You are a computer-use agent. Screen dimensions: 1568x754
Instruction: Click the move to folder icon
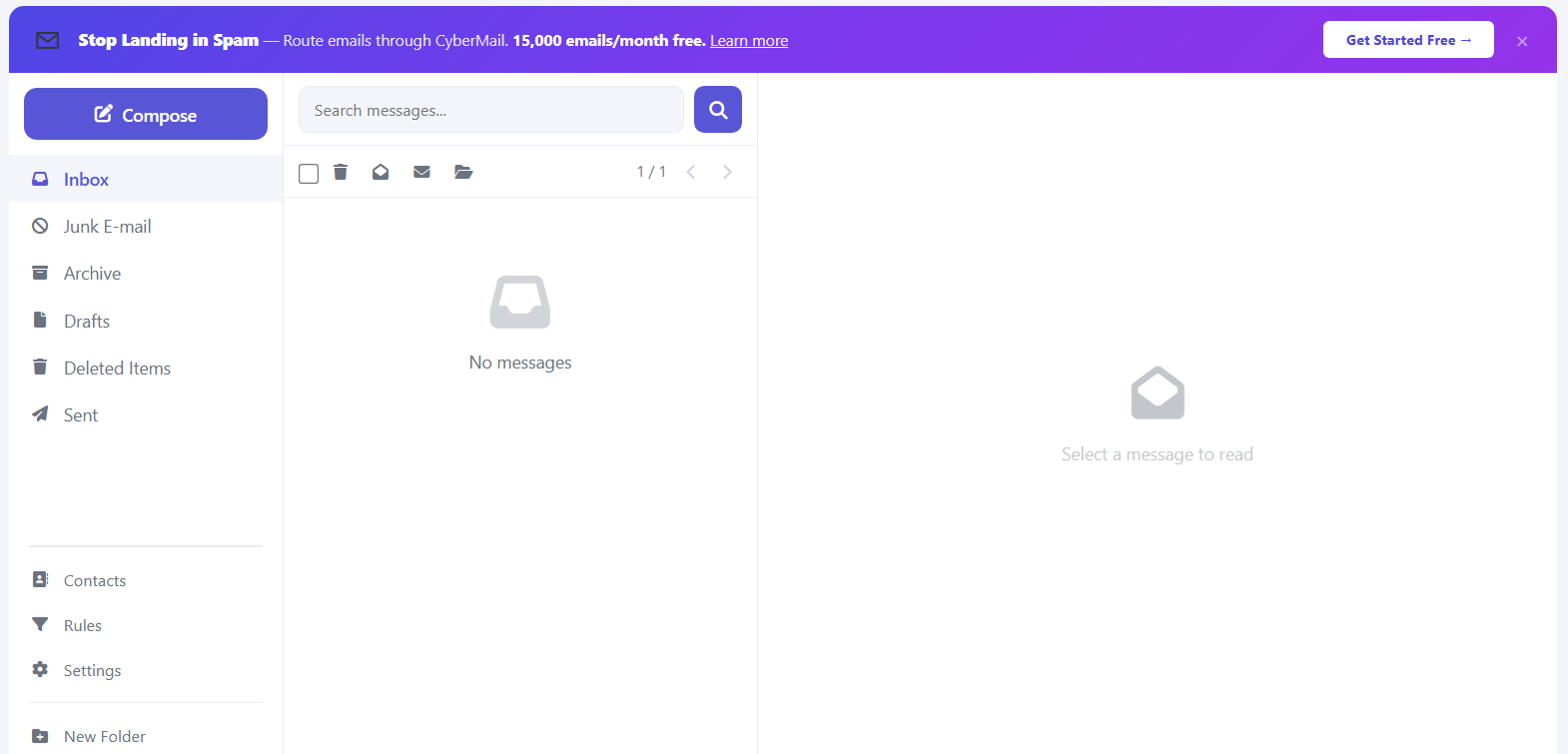pyautogui.click(x=463, y=172)
